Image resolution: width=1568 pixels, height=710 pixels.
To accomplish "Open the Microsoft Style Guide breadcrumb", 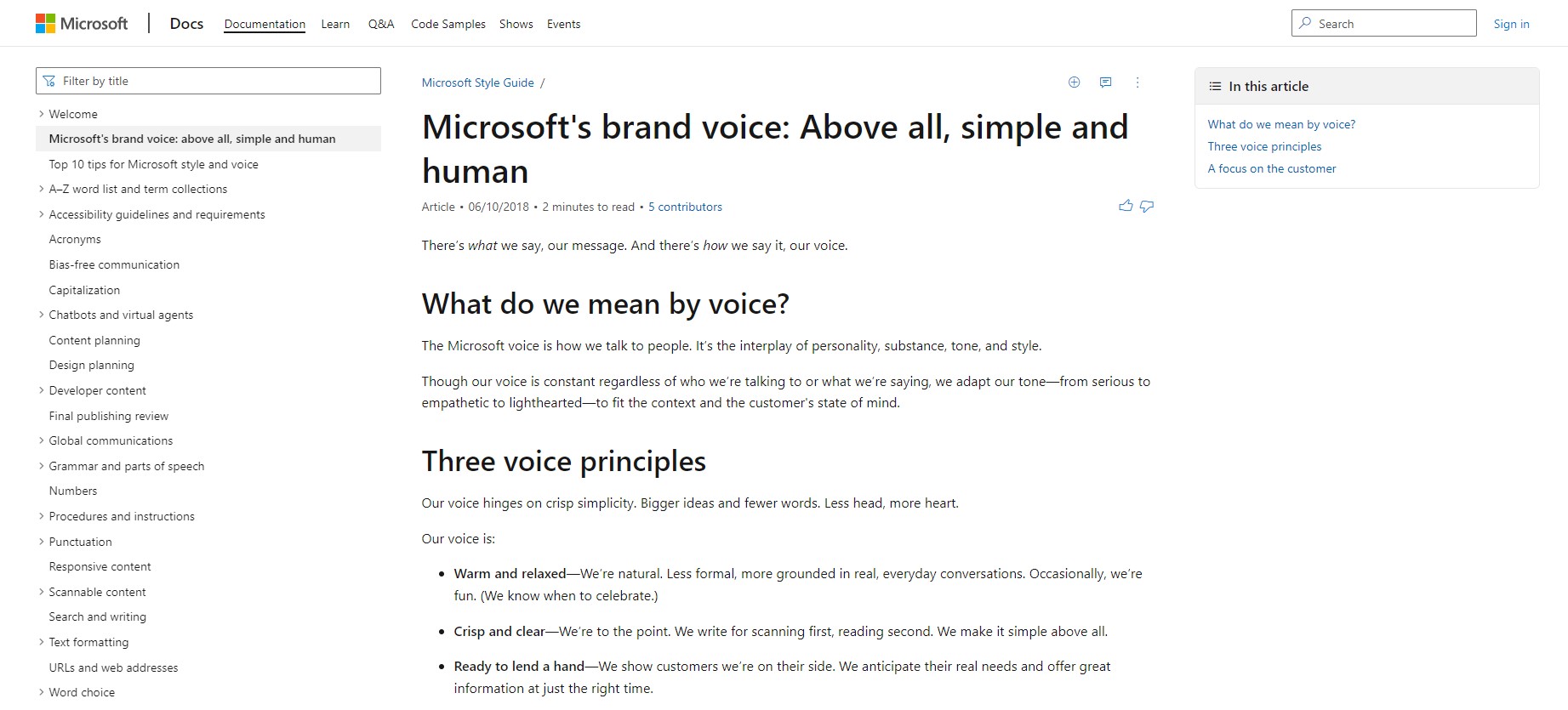I will pos(477,82).
